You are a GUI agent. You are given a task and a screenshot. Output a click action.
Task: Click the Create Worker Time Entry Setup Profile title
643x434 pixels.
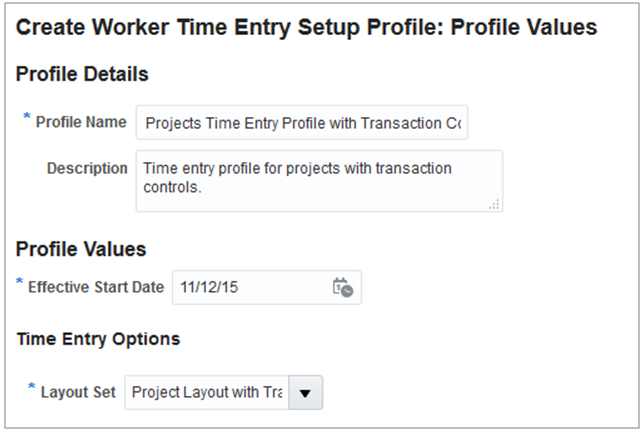pos(307,28)
